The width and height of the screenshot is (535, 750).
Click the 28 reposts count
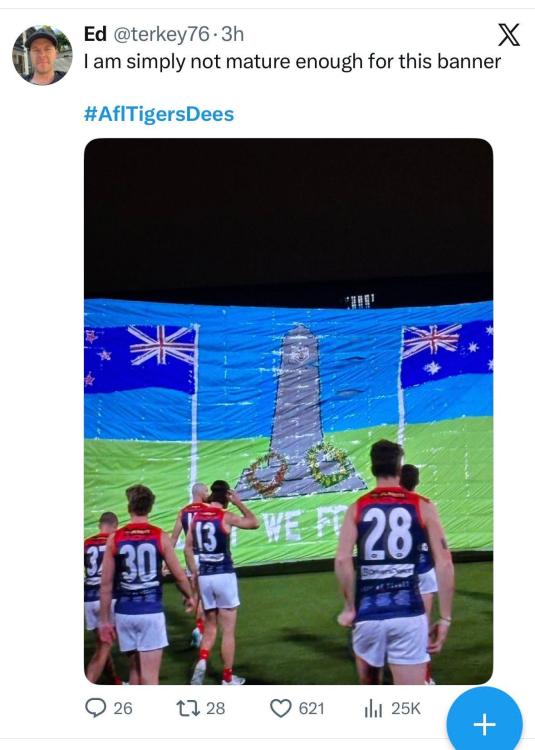215,708
